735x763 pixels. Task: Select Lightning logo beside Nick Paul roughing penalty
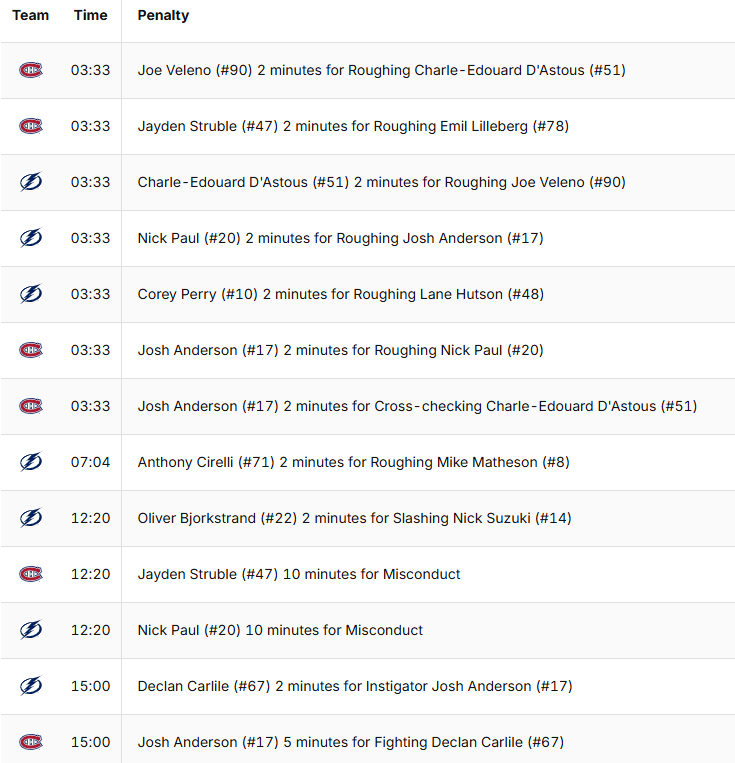(x=31, y=238)
